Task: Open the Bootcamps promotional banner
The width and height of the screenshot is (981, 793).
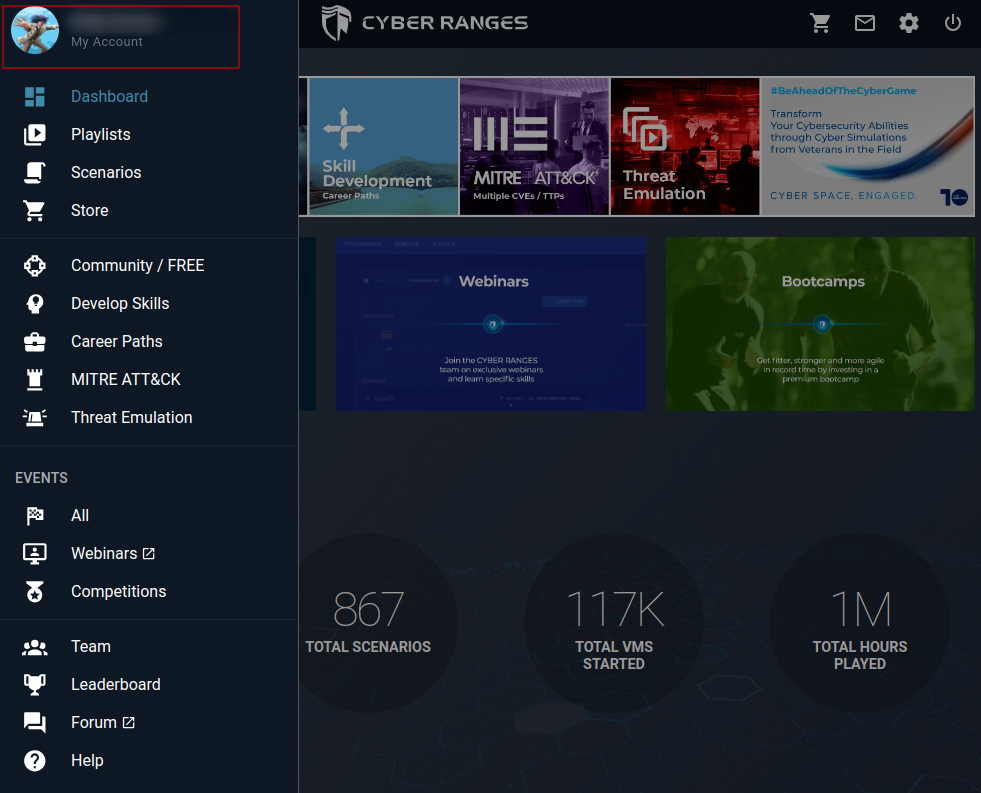Action: click(x=819, y=324)
